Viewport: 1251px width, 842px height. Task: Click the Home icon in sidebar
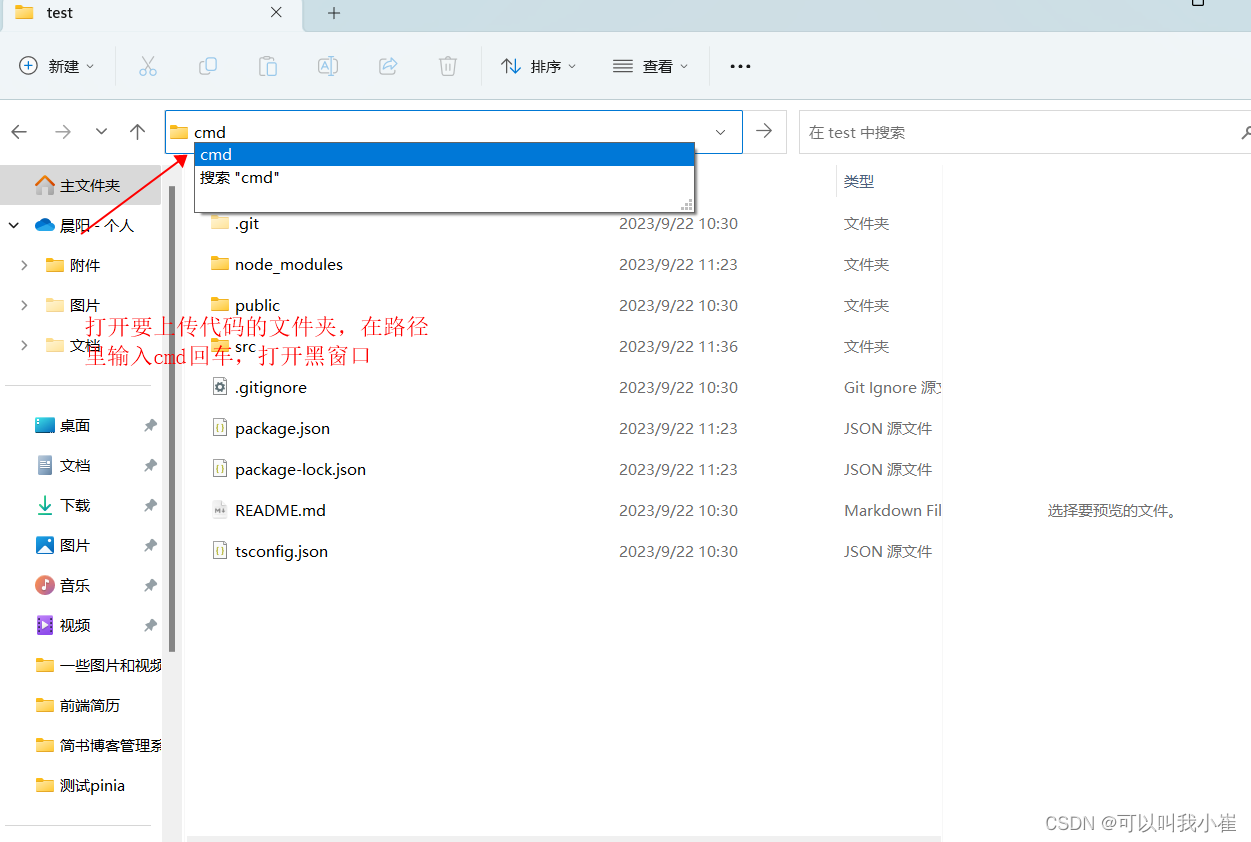[45, 185]
